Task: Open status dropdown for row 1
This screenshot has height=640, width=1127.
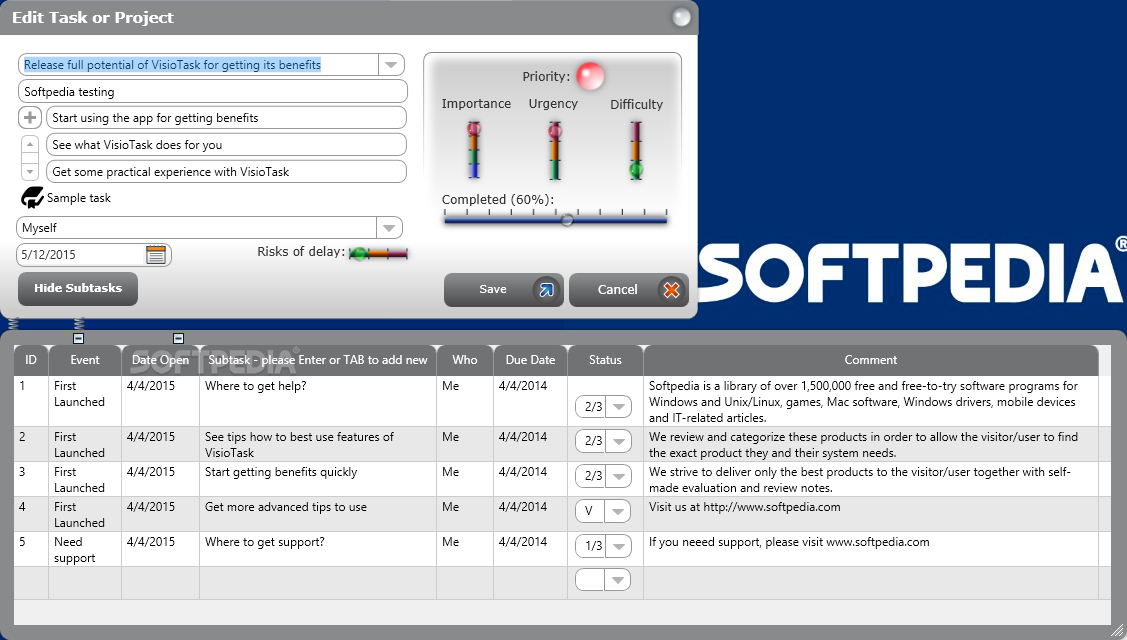Action: click(x=618, y=406)
